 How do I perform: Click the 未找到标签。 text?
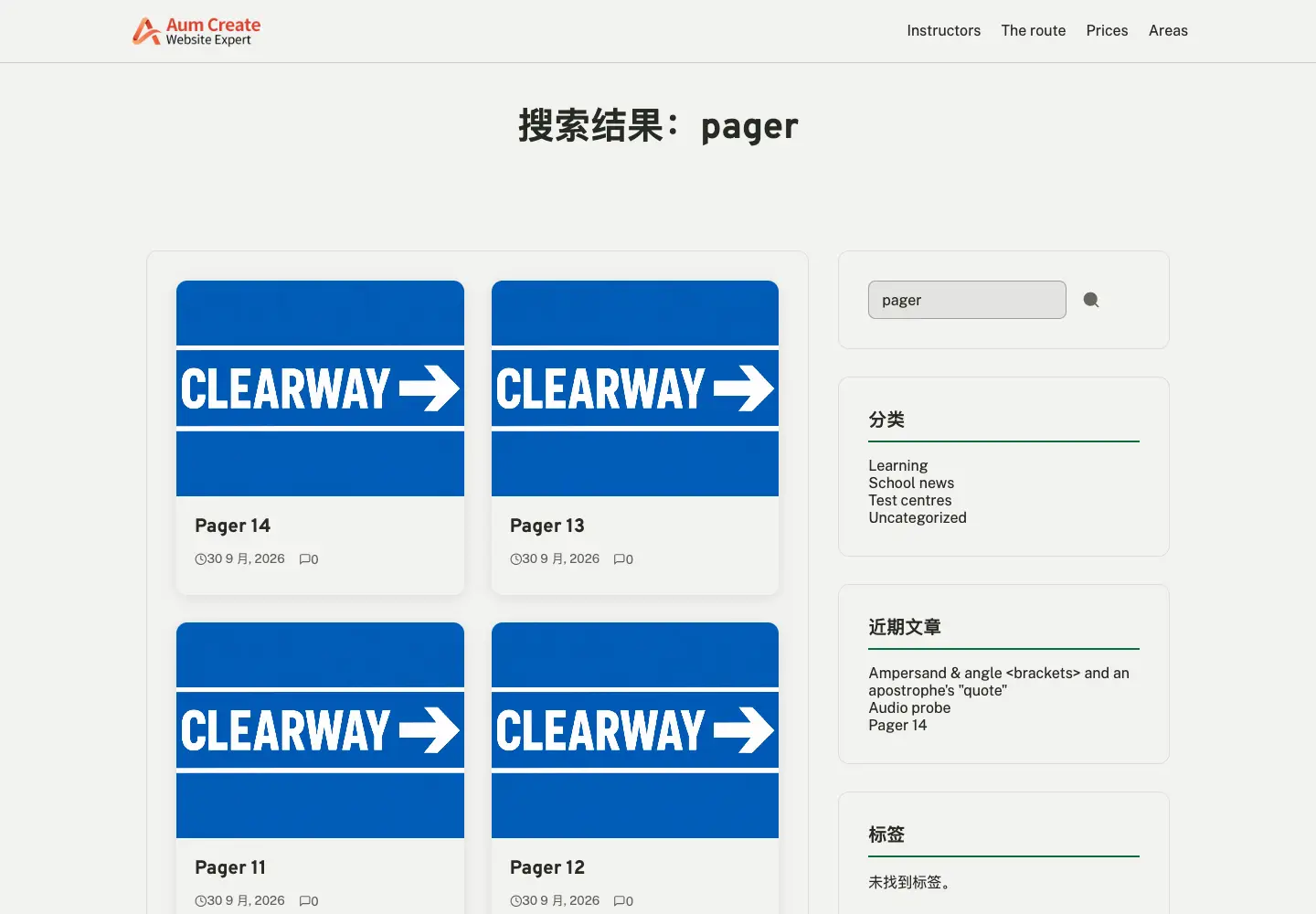(x=911, y=883)
